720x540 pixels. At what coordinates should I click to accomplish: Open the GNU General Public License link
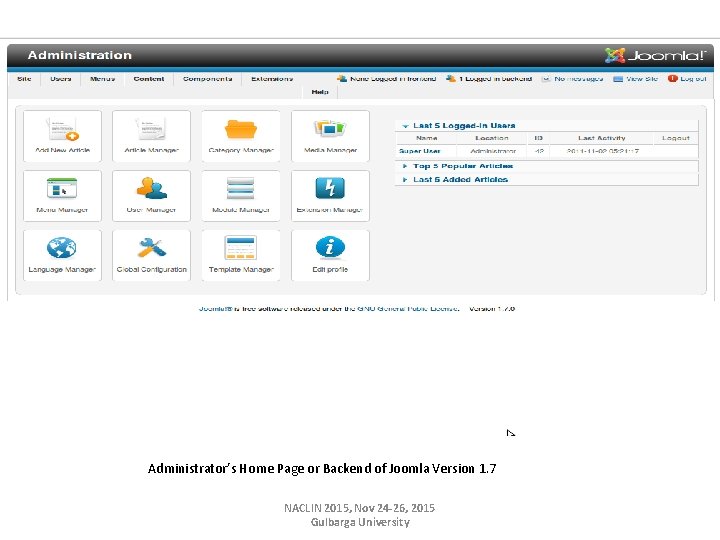(x=408, y=309)
